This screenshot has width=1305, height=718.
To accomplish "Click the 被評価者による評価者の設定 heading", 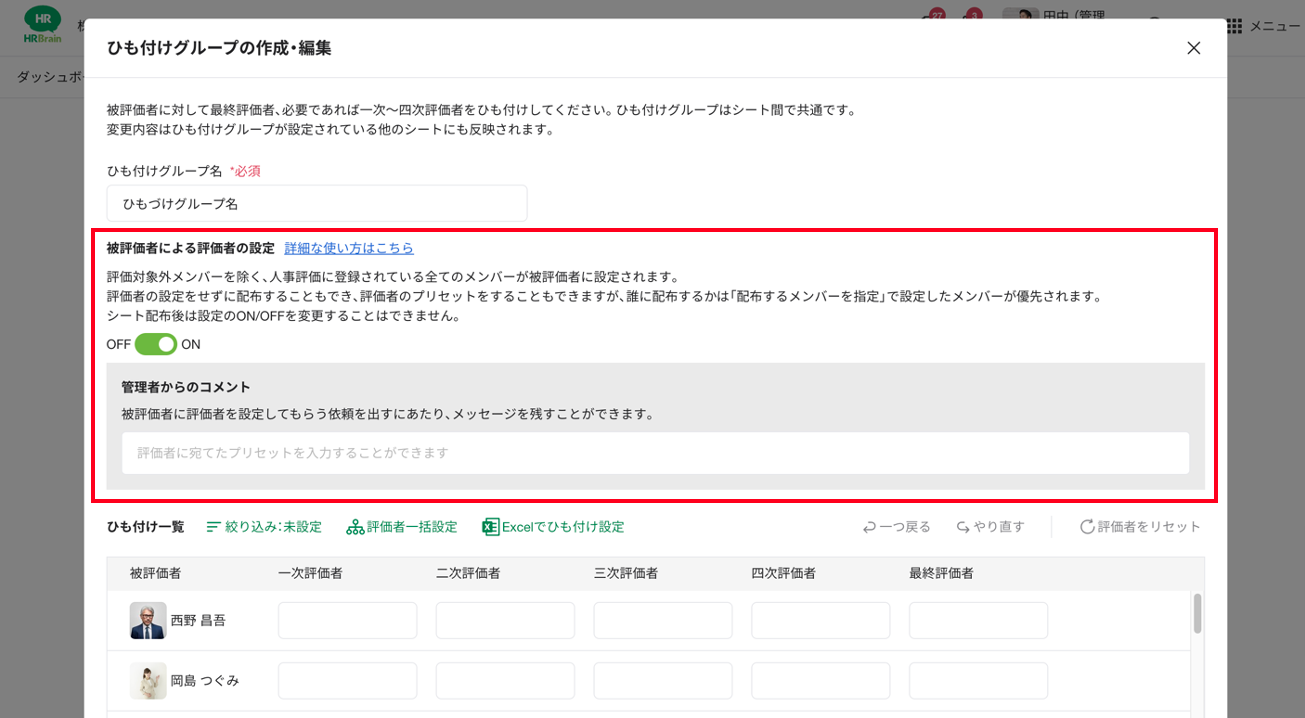I will [191, 248].
